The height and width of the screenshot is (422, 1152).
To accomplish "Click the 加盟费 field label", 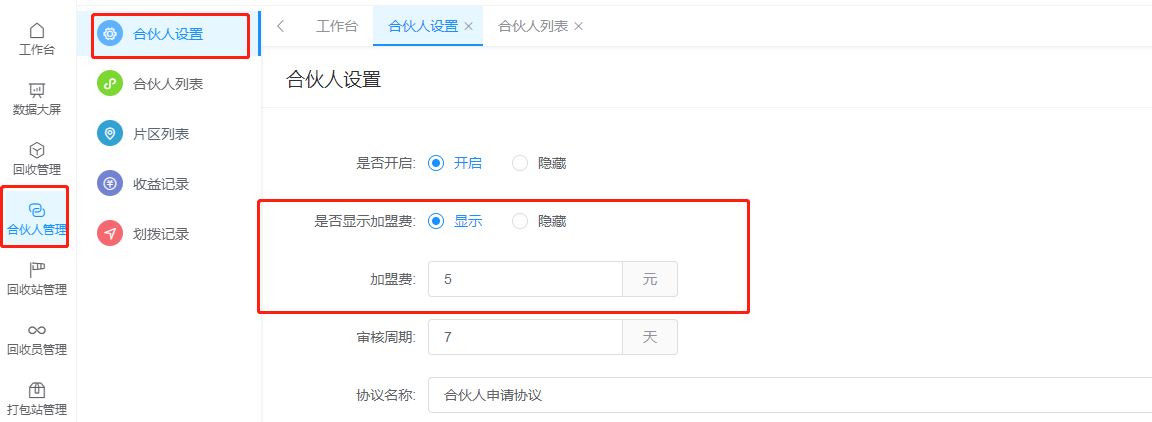I will pos(393,279).
